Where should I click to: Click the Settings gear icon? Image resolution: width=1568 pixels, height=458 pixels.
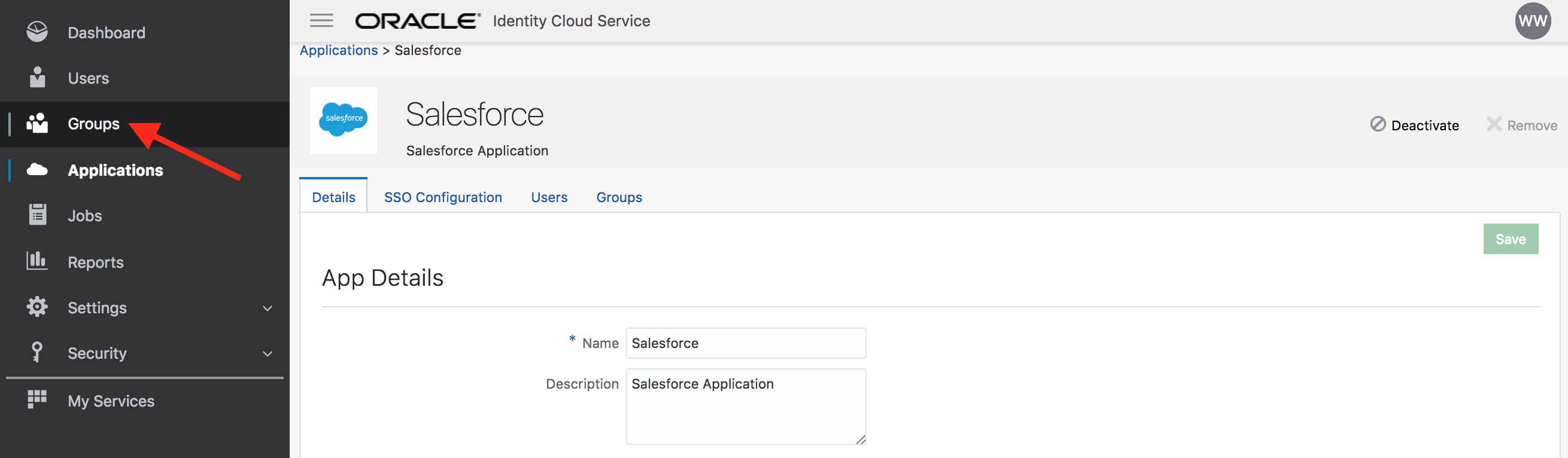pyautogui.click(x=37, y=307)
